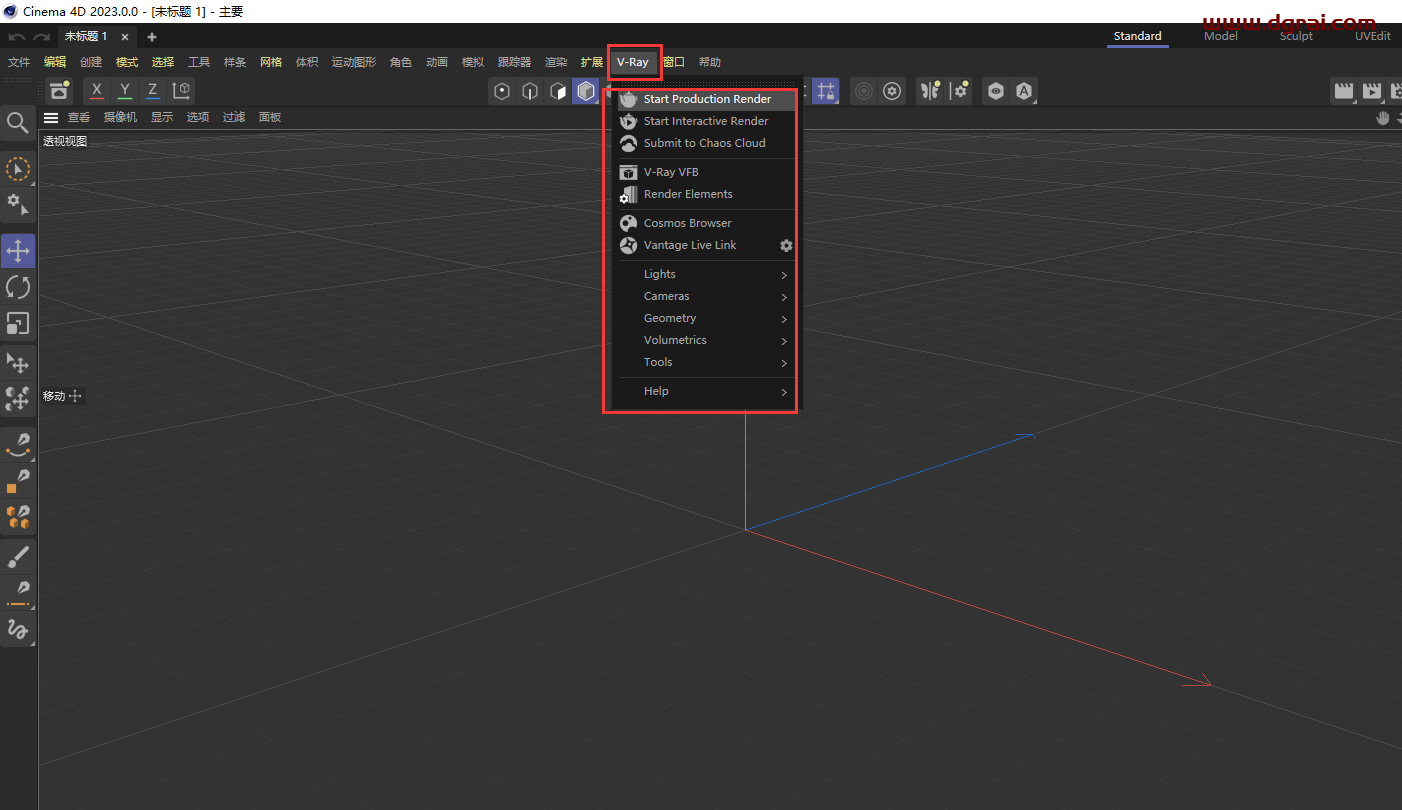Screen dimensions: 1402x810
Task: Click the search magnifier icon
Action: tap(18, 123)
